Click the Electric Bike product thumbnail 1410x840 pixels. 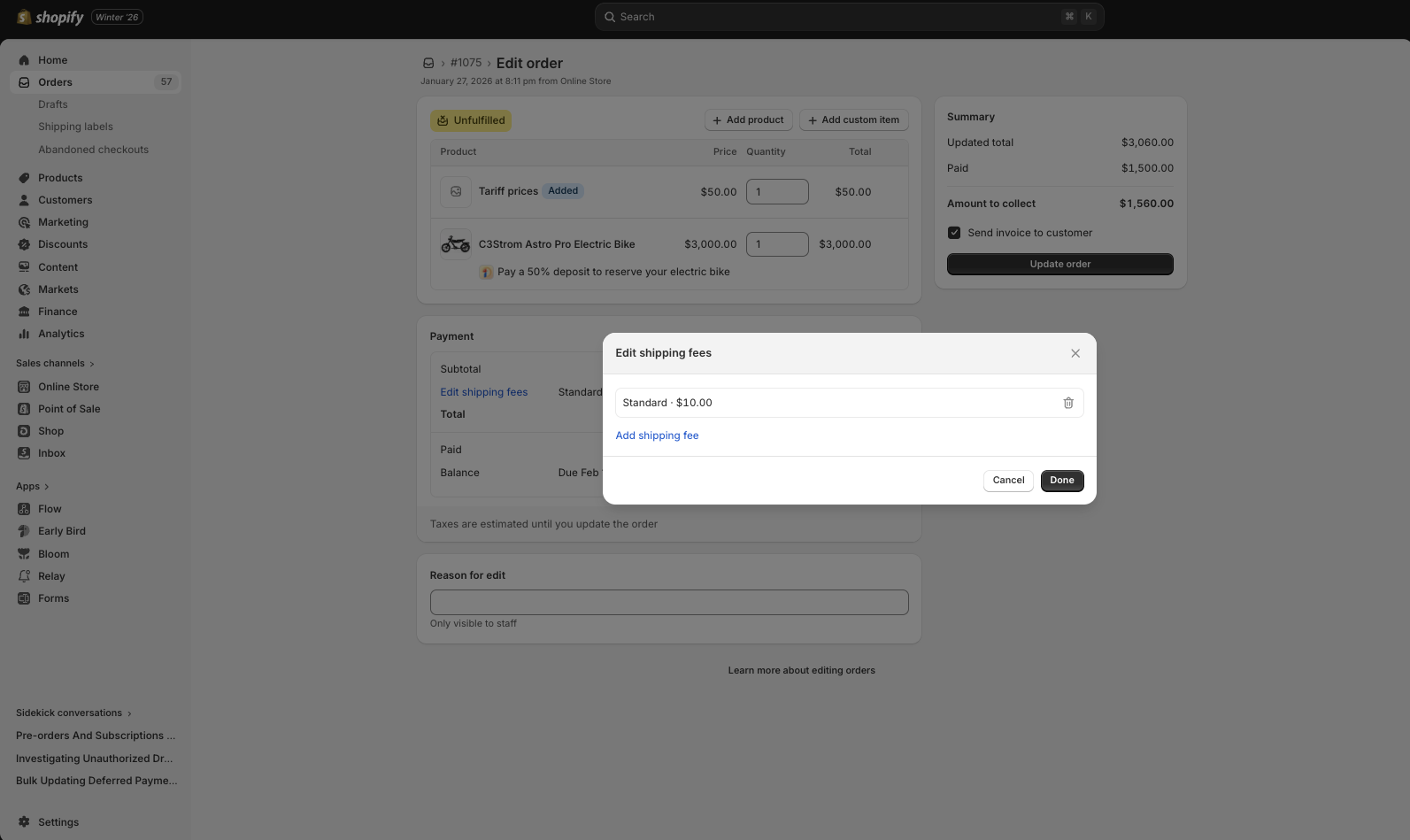(x=456, y=244)
